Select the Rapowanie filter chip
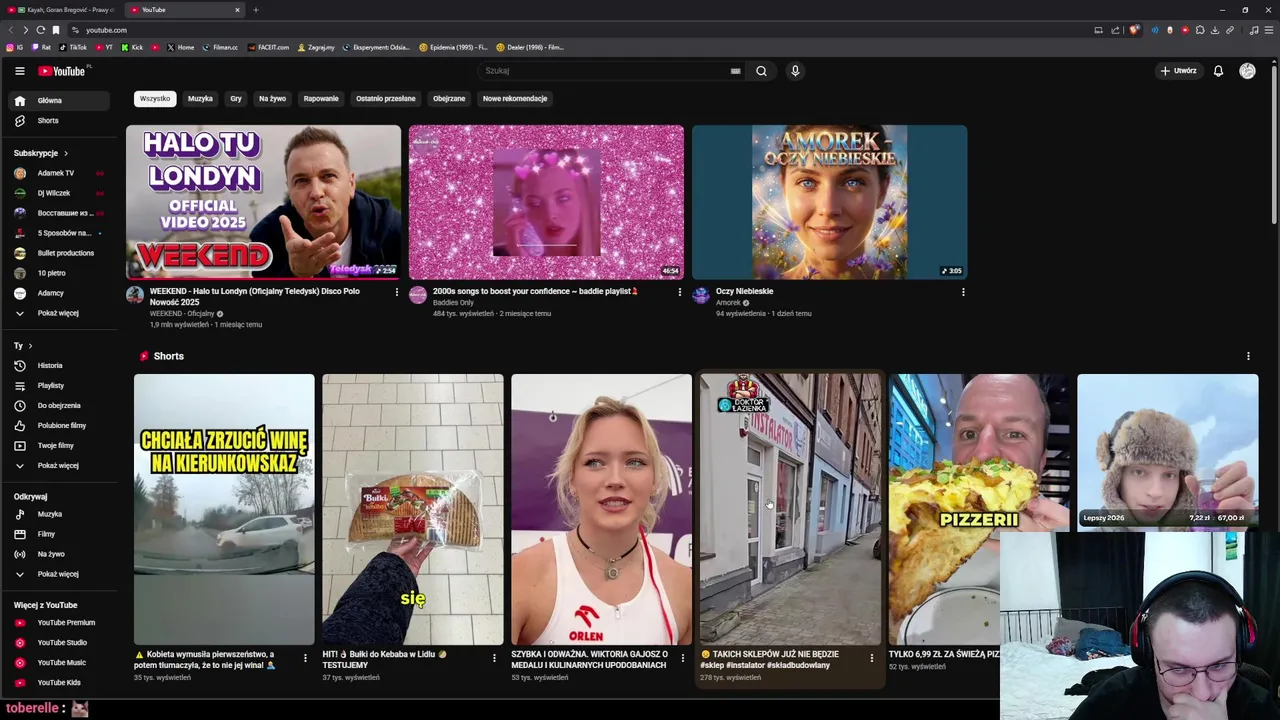The height and width of the screenshot is (720, 1280). point(321,99)
